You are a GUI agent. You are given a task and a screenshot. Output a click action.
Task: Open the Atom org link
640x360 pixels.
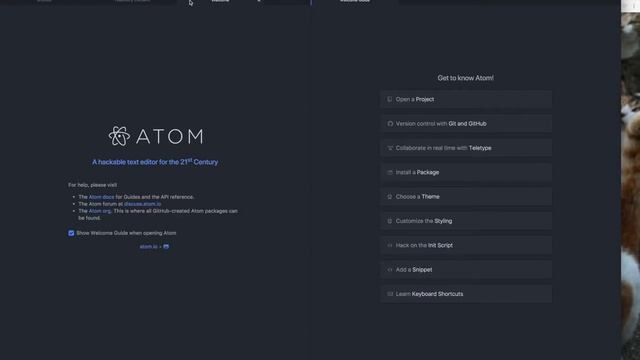(x=100, y=211)
